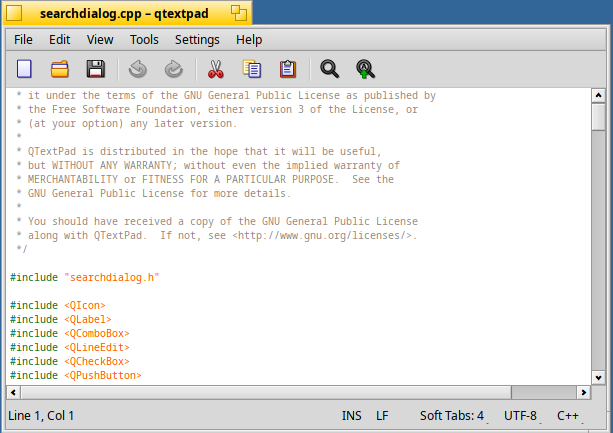The height and width of the screenshot is (433, 613).
Task: Toggle INS insert mode in status bar
Action: coord(351,415)
